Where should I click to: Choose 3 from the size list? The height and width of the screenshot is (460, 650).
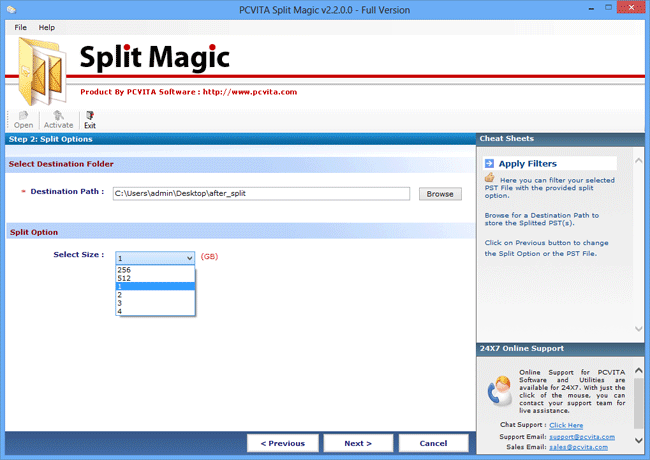pos(155,303)
